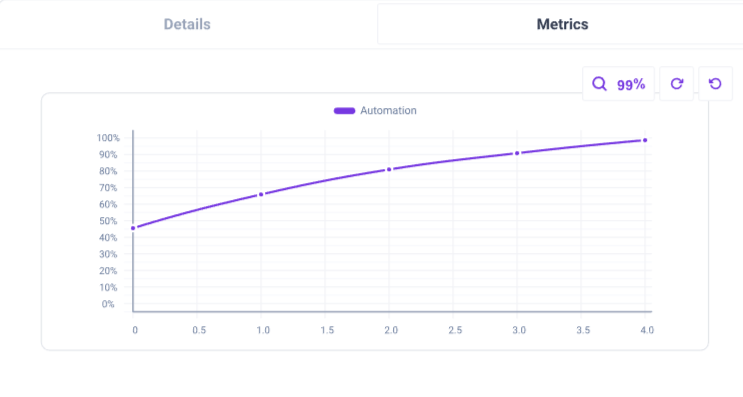Viewport: 743px width, 397px height.
Task: Toggle the Automation legend series
Action: [375, 110]
